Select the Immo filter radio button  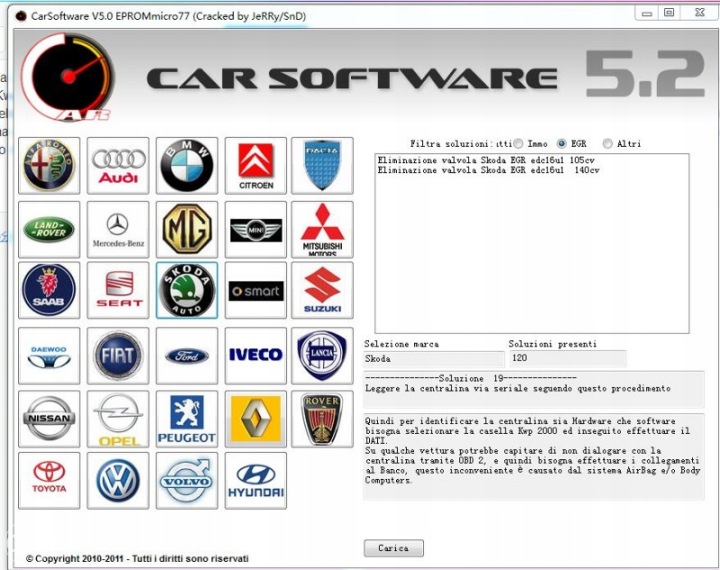click(x=518, y=144)
